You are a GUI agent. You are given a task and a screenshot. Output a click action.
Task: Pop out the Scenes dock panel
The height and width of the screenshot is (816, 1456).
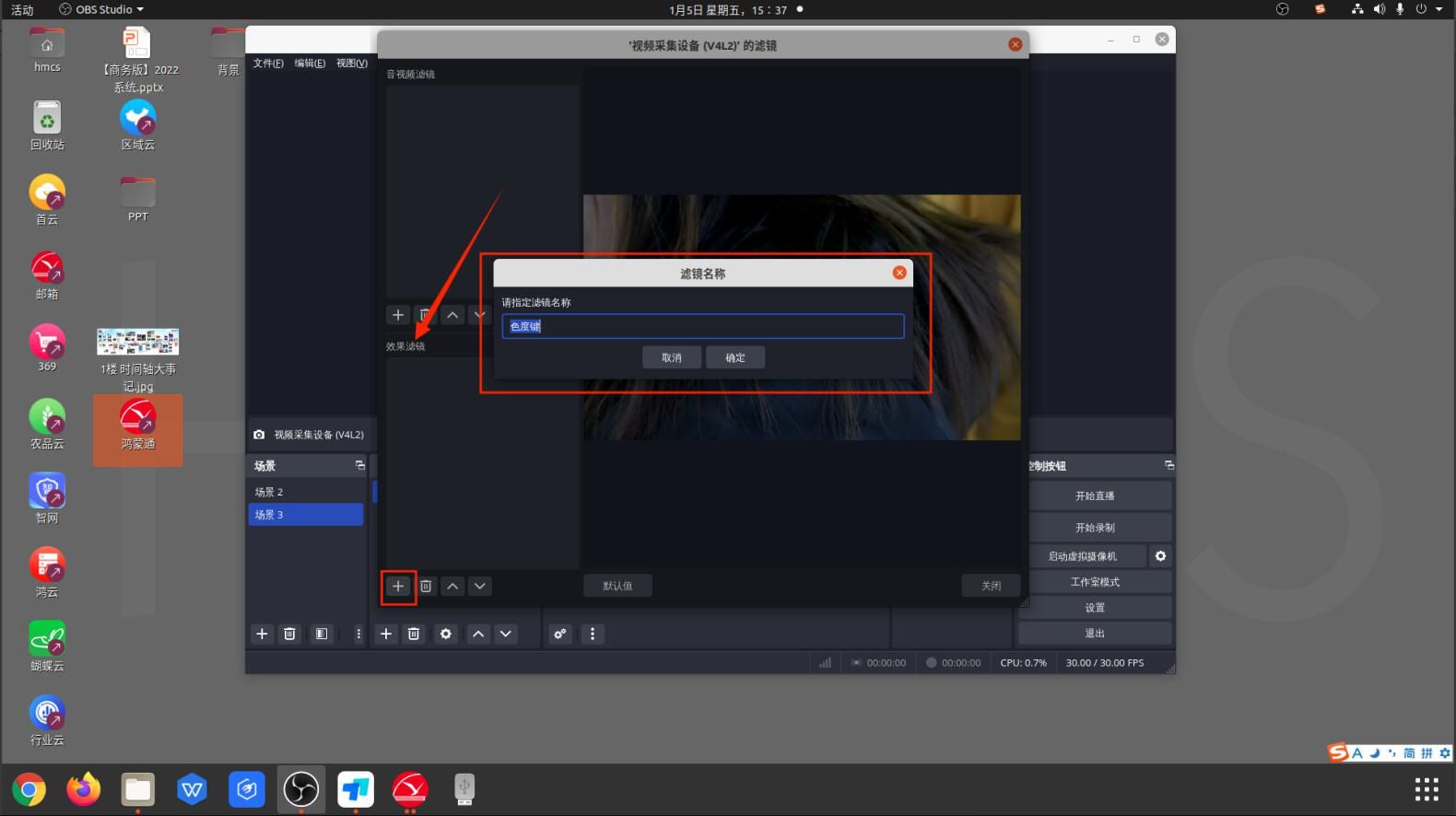359,466
